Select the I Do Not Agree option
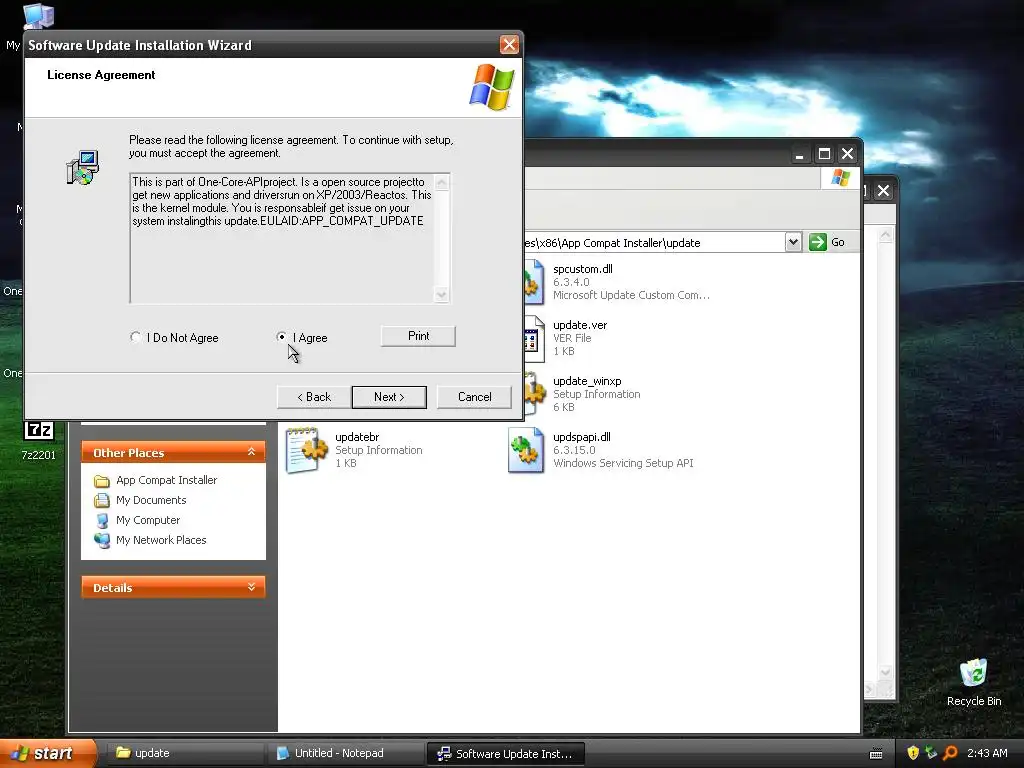1024x768 pixels. point(135,337)
